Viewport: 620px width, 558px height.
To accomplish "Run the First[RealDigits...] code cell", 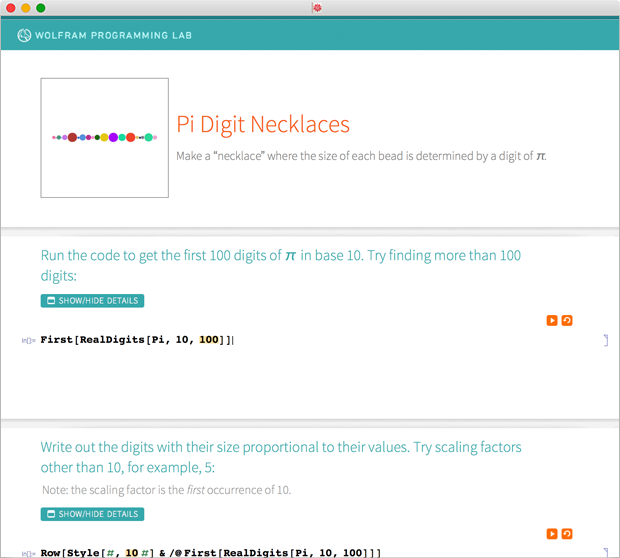I will pos(552,320).
